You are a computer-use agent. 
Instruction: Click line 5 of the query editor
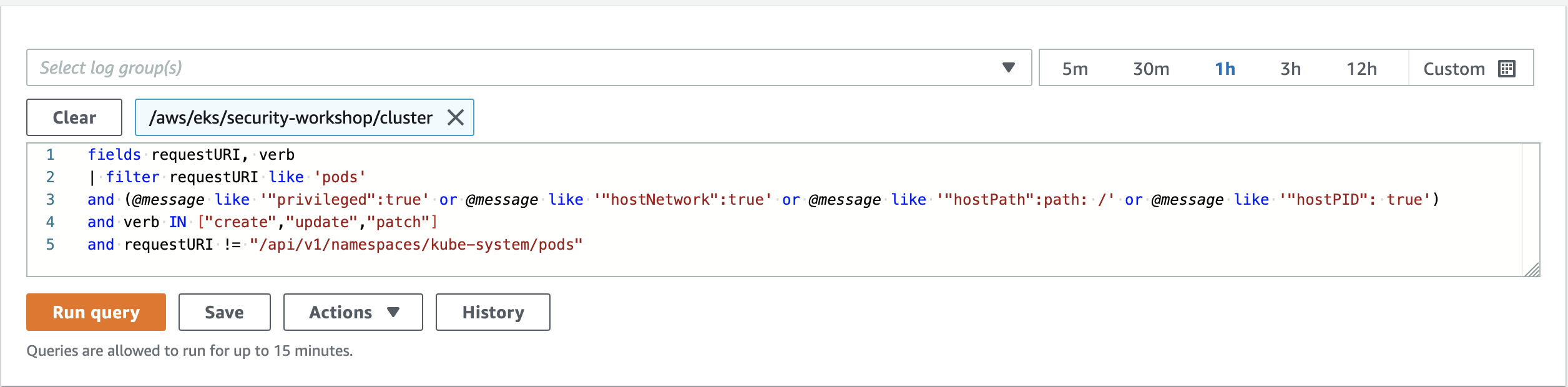click(335, 245)
